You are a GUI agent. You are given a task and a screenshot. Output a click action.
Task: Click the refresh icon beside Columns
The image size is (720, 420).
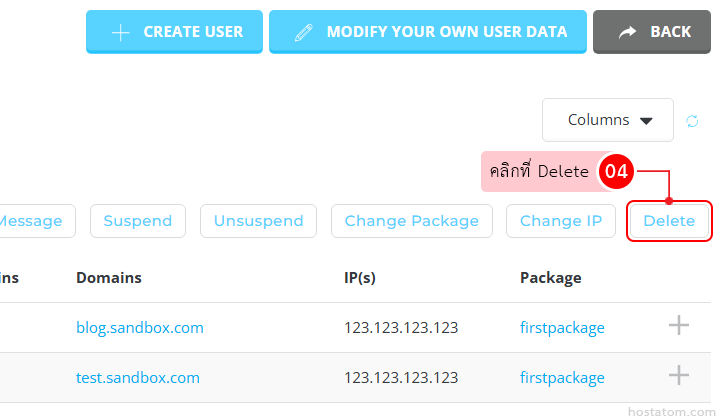(x=692, y=121)
